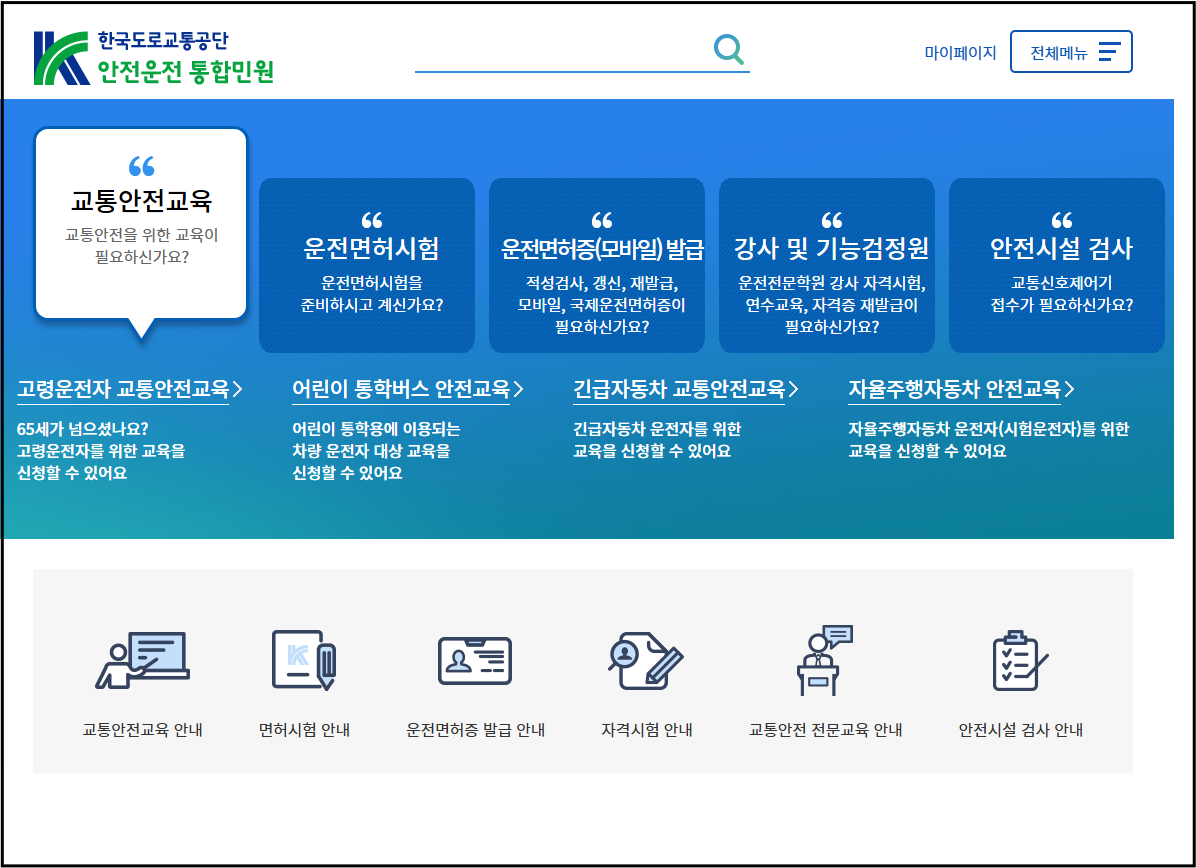
Task: Select the 안전시설 검사 안내 checklist icon
Action: 1019,660
